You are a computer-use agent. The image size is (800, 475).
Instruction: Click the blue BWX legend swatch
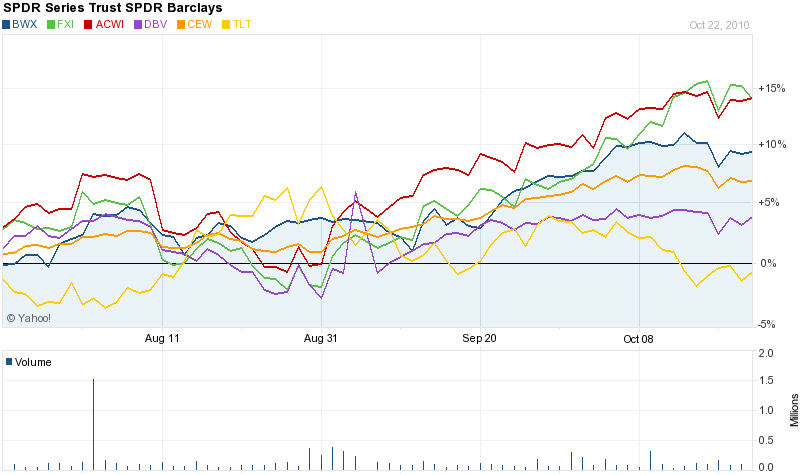coord(6,24)
